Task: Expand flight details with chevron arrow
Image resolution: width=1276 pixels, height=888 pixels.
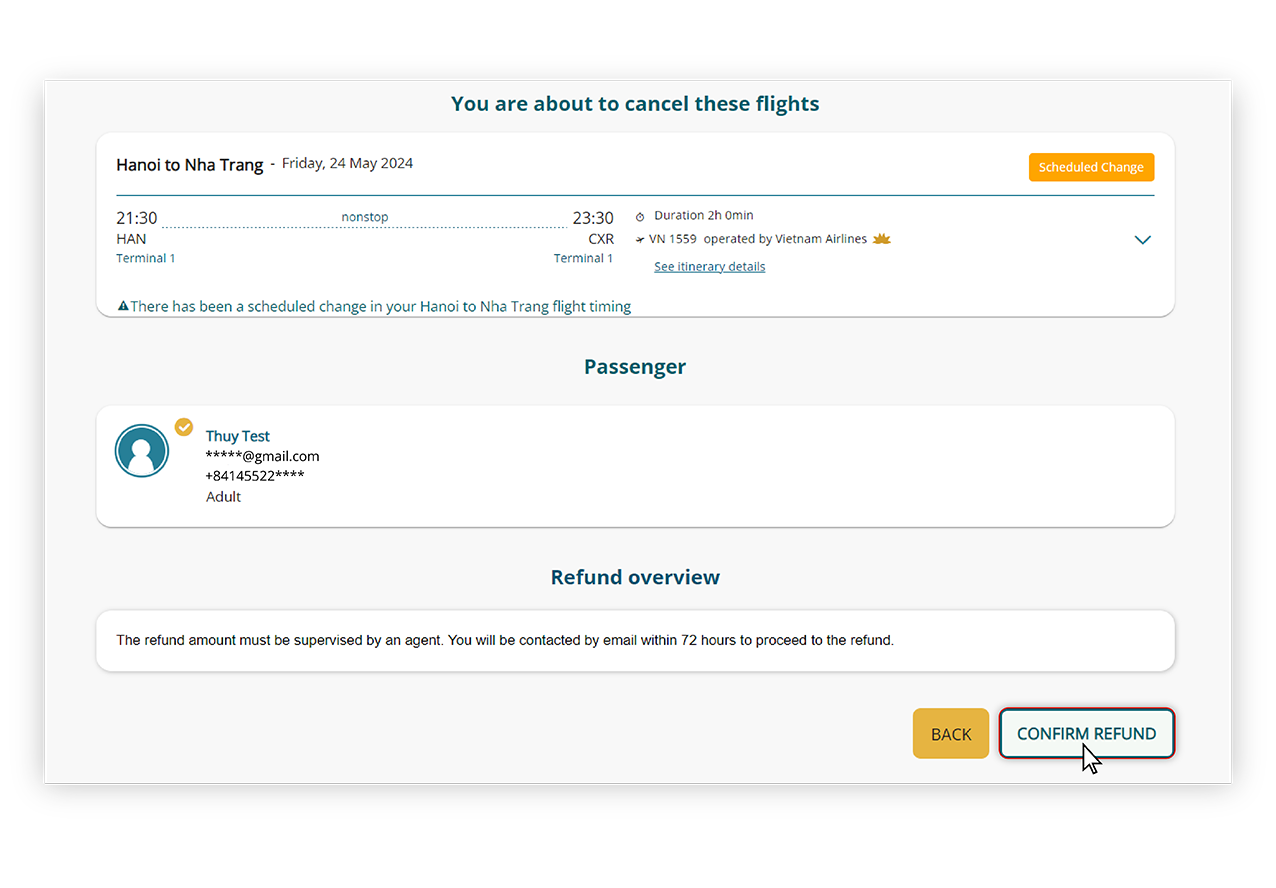Action: click(1143, 240)
